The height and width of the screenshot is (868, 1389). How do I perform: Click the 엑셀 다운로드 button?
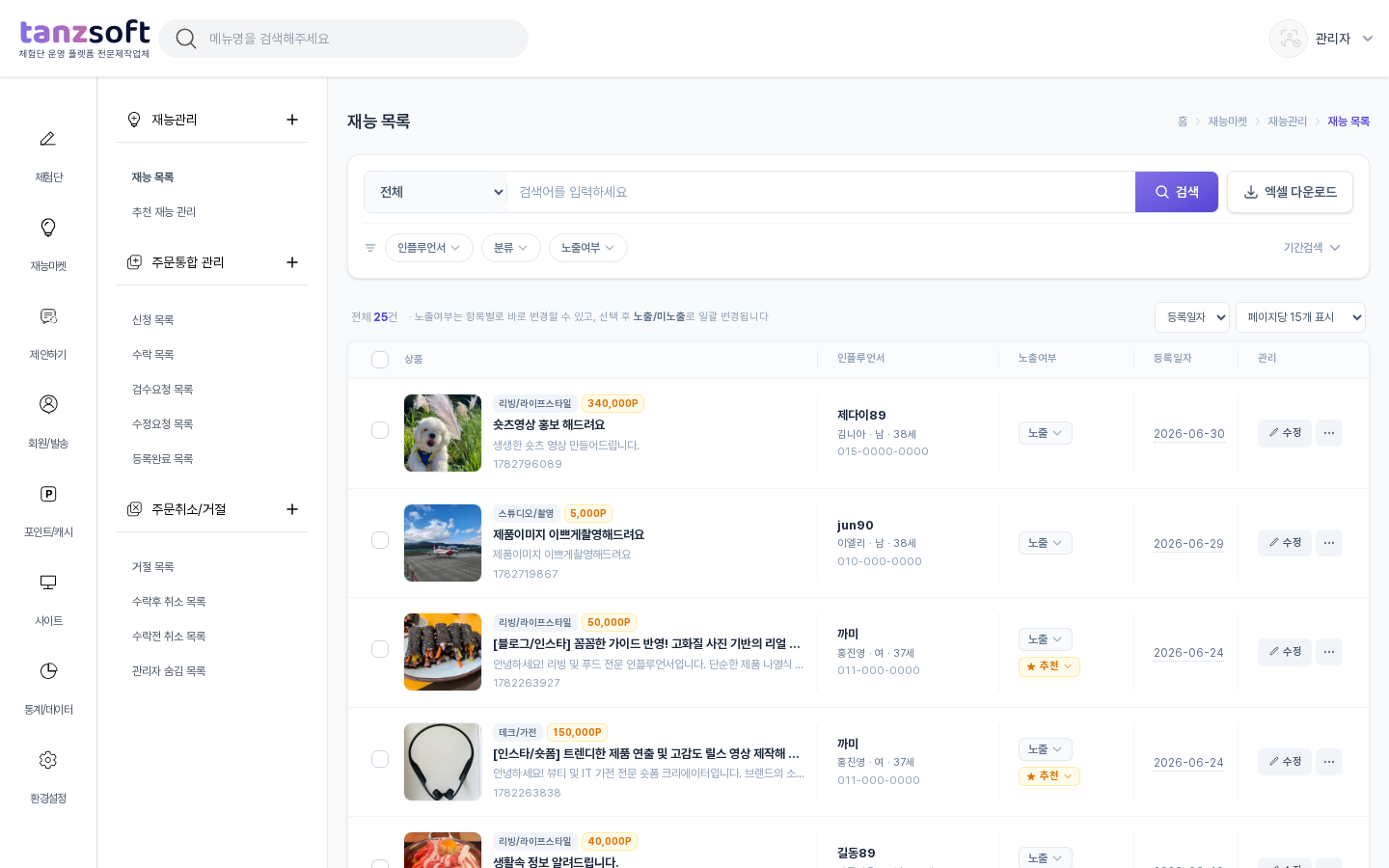tap(1290, 192)
